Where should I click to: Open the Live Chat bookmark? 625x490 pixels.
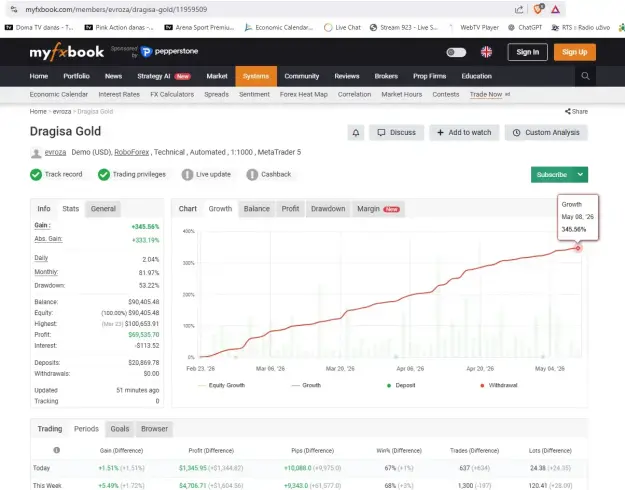click(342, 28)
